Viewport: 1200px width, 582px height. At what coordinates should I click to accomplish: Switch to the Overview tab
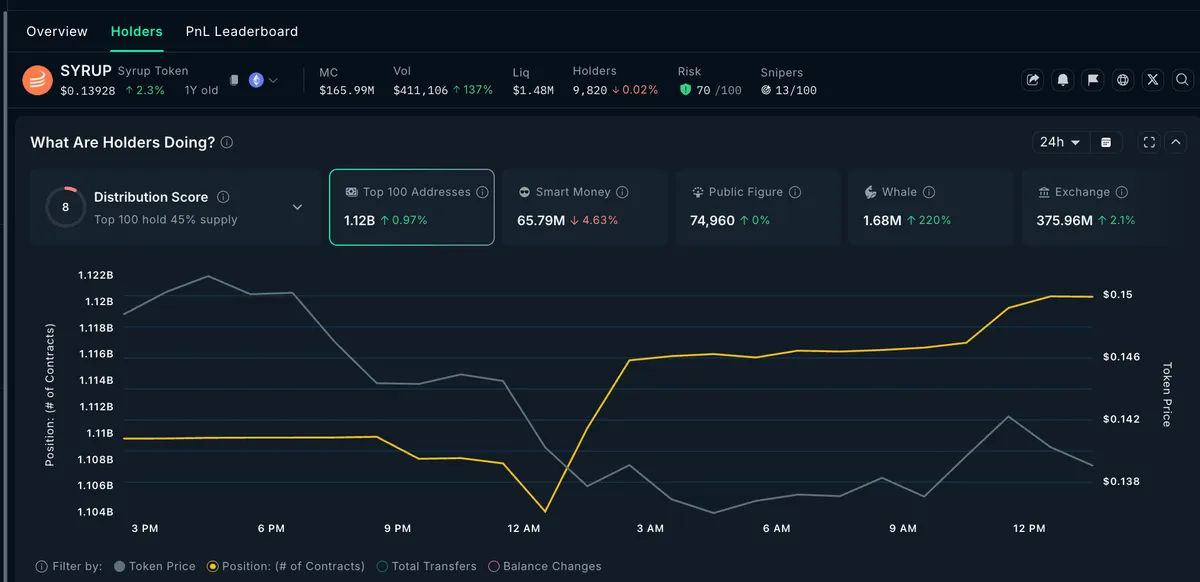(x=57, y=31)
